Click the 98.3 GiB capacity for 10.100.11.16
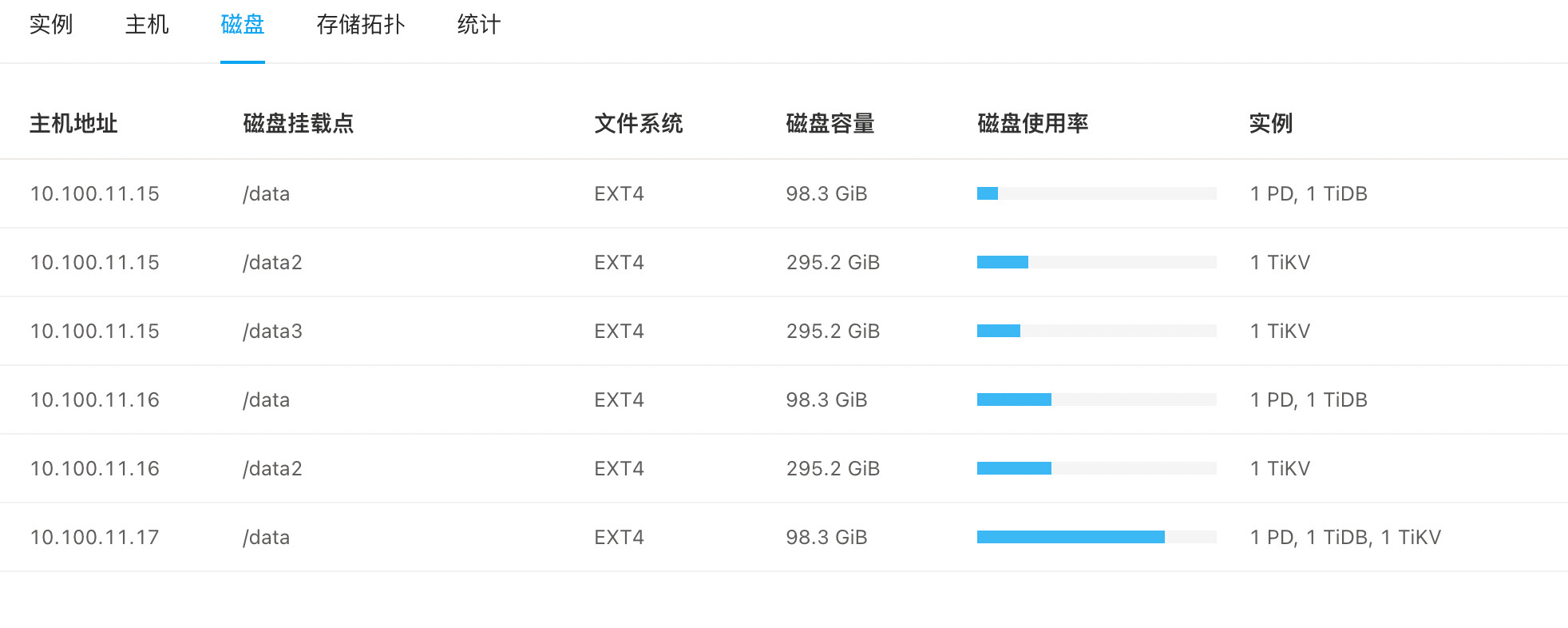Image resolution: width=1568 pixels, height=628 pixels. coord(826,399)
